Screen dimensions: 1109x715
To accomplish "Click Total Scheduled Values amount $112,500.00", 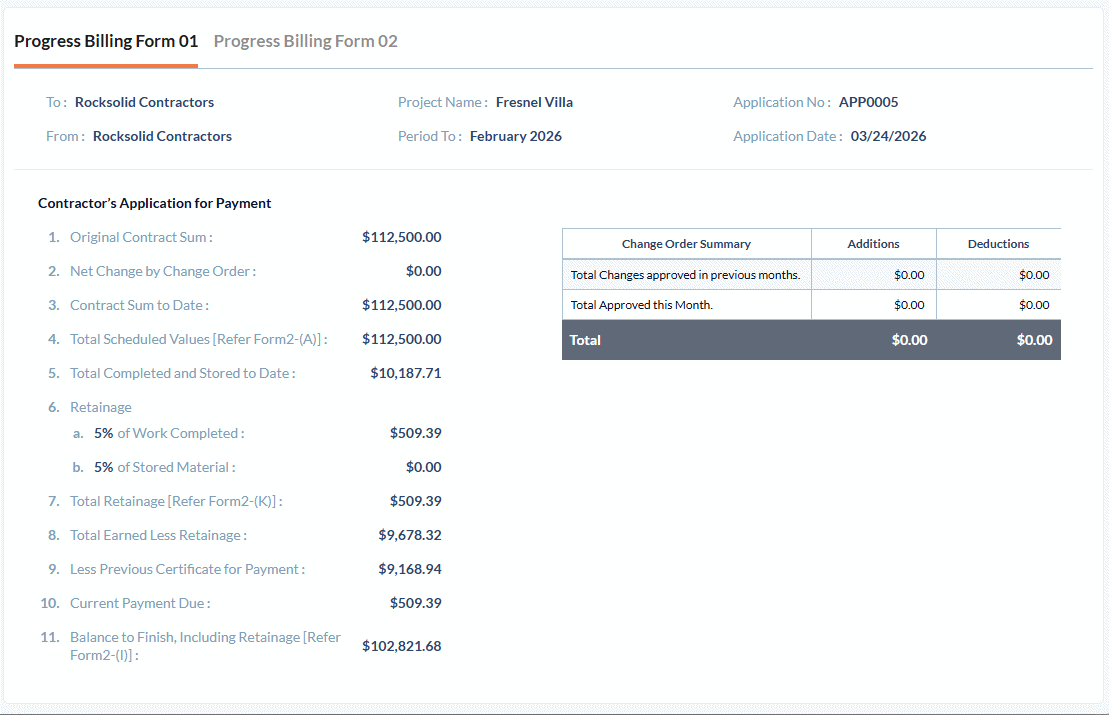I will tap(402, 339).
